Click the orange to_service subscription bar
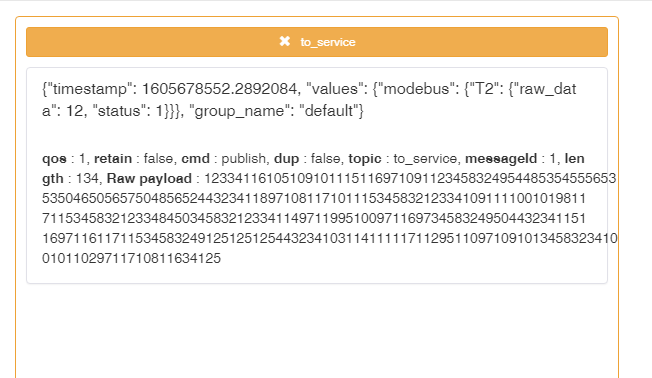652x378 pixels. pos(317,42)
